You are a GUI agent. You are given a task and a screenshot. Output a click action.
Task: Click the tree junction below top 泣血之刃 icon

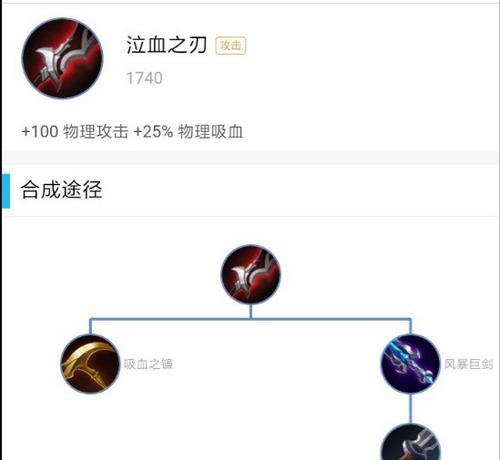click(x=251, y=312)
